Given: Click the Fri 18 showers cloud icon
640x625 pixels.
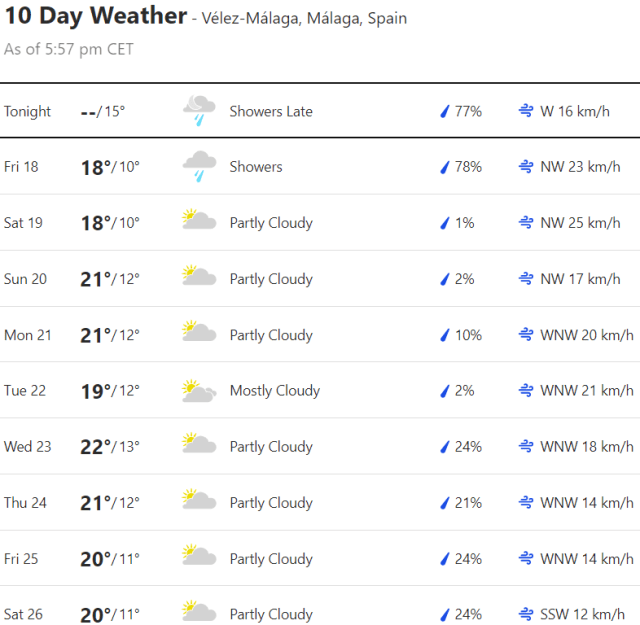Looking at the screenshot, I should pyautogui.click(x=199, y=167).
